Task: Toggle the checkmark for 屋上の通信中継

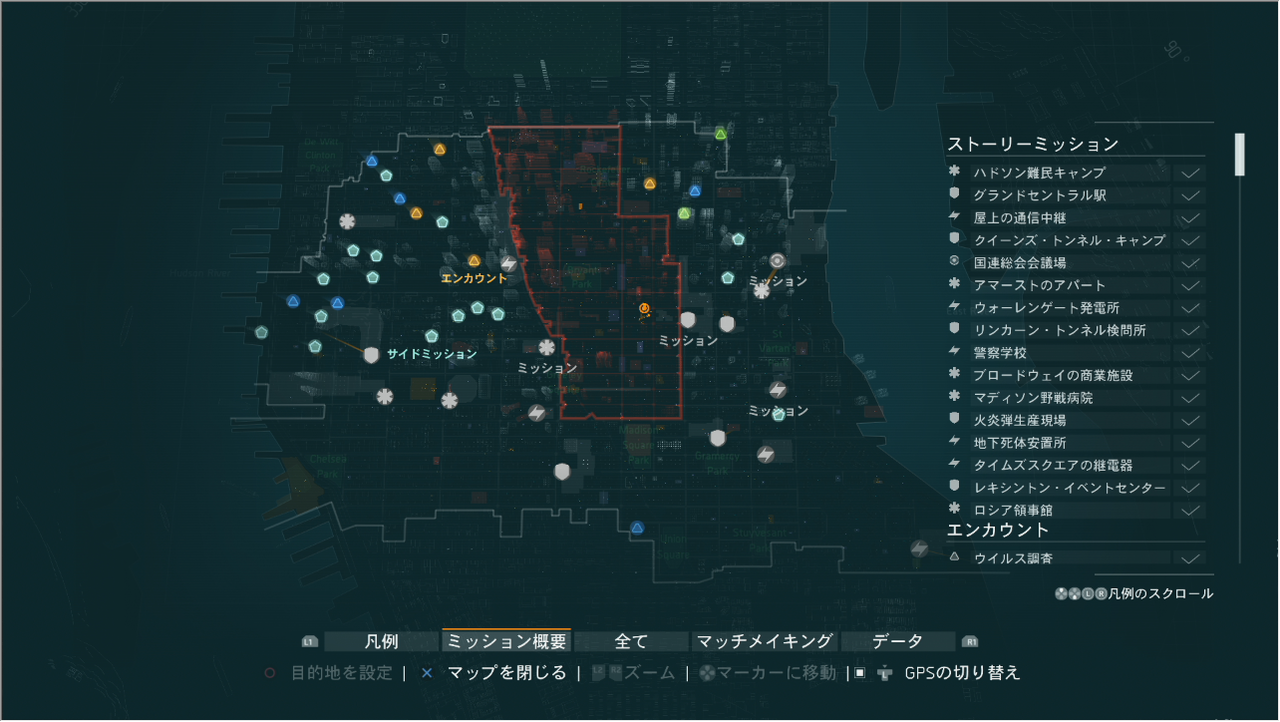Action: 1190,218
